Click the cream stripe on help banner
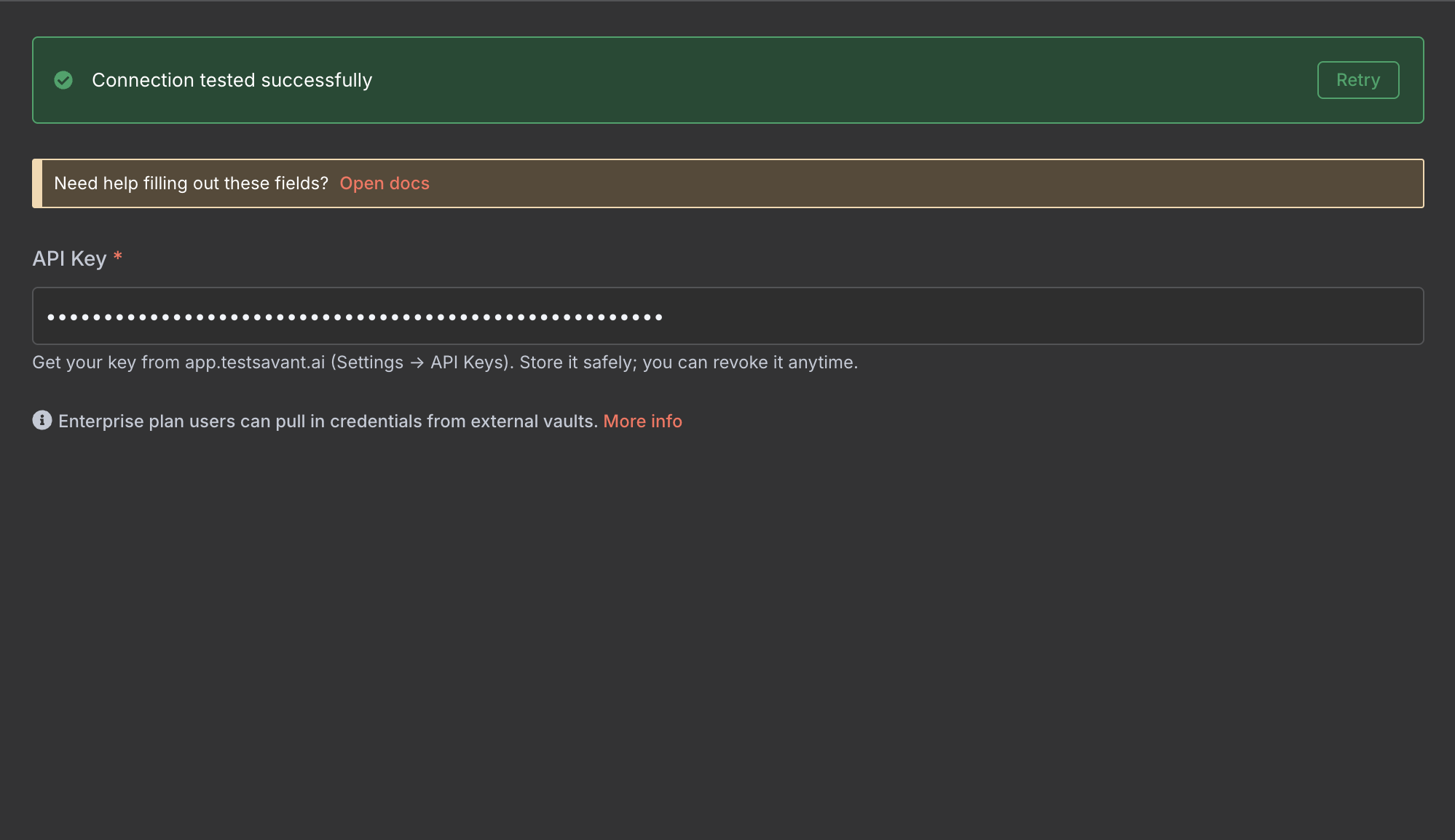1455x840 pixels. [37, 183]
